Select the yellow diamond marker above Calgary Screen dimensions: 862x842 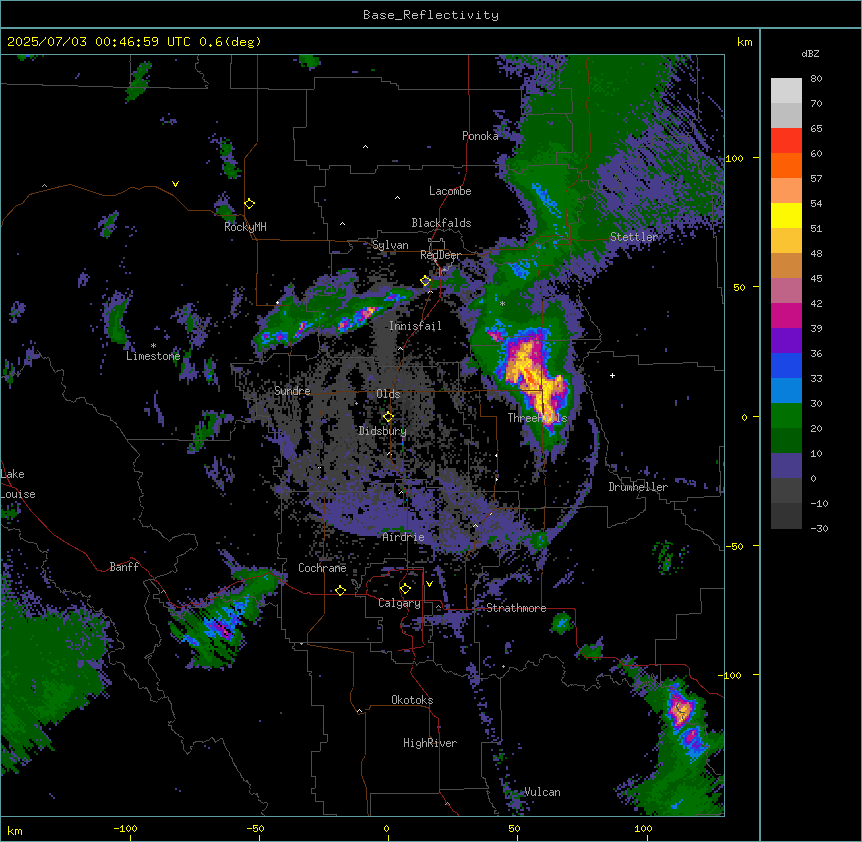pyautogui.click(x=405, y=589)
